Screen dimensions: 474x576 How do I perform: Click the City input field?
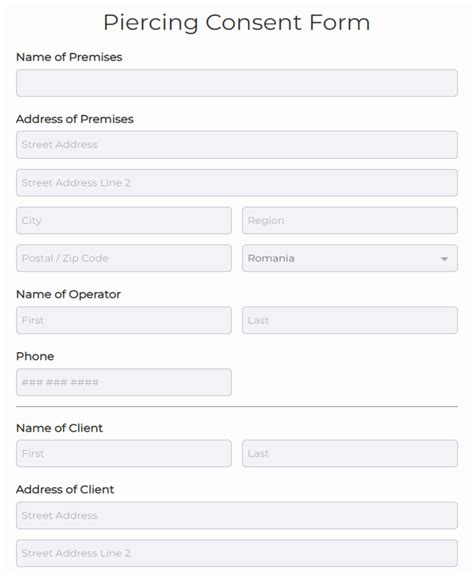click(124, 220)
